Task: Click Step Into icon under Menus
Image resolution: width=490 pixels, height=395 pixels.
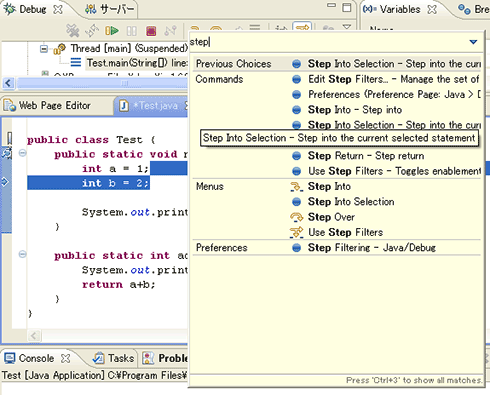Action: point(296,187)
